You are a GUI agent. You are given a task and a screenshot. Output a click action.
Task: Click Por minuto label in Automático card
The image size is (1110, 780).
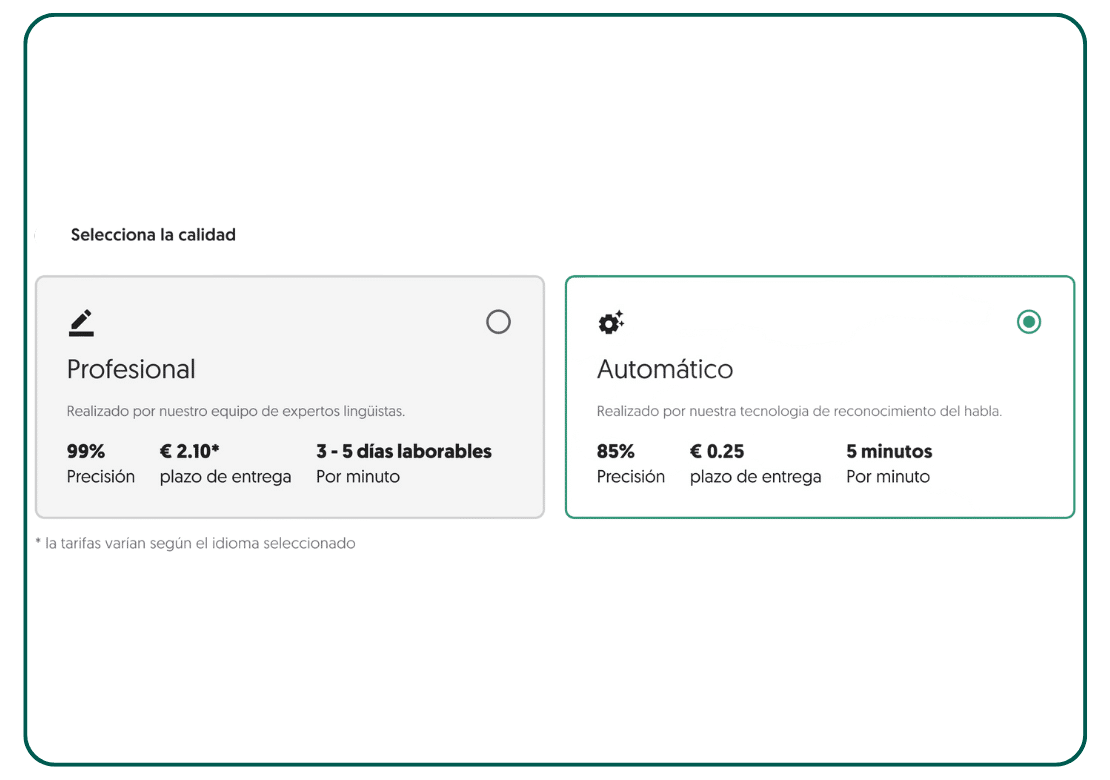[x=888, y=477]
